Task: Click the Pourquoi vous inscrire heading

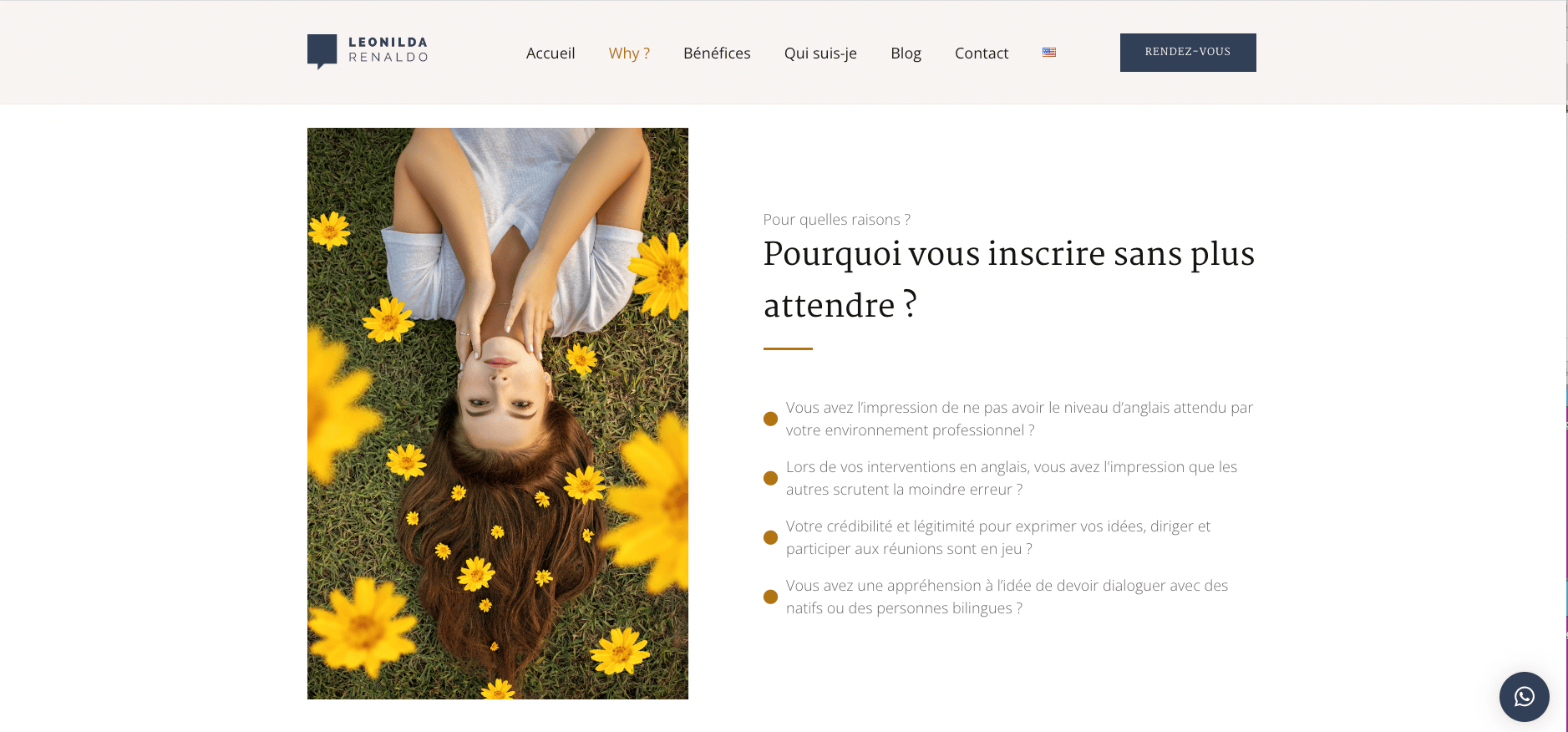Action: click(x=1009, y=279)
